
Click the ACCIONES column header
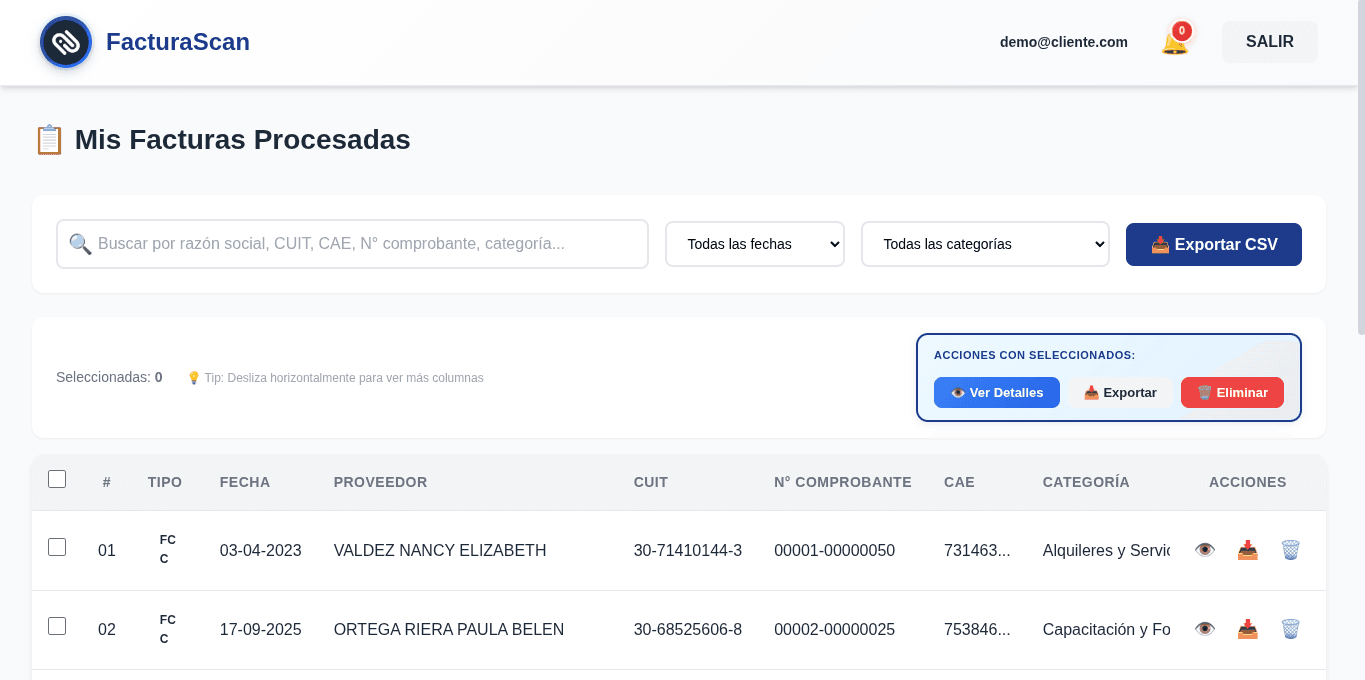coord(1248,482)
